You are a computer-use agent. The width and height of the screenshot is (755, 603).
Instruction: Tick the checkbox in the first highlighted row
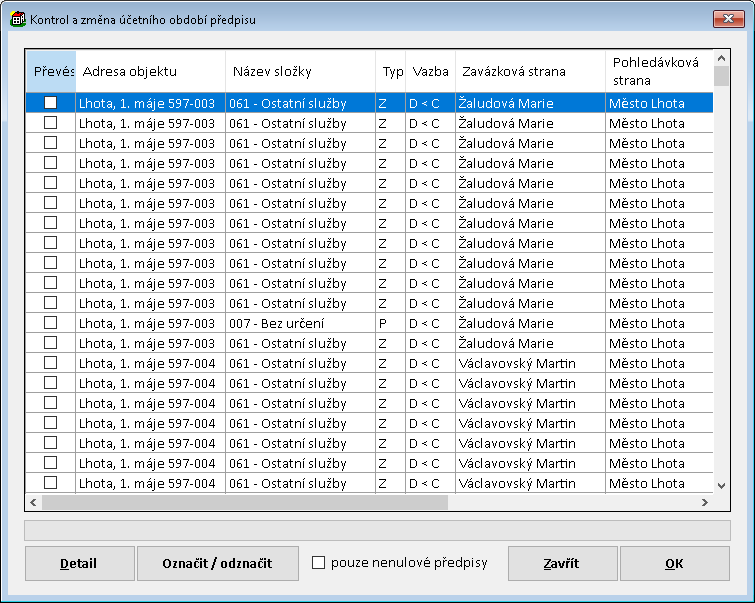point(50,102)
